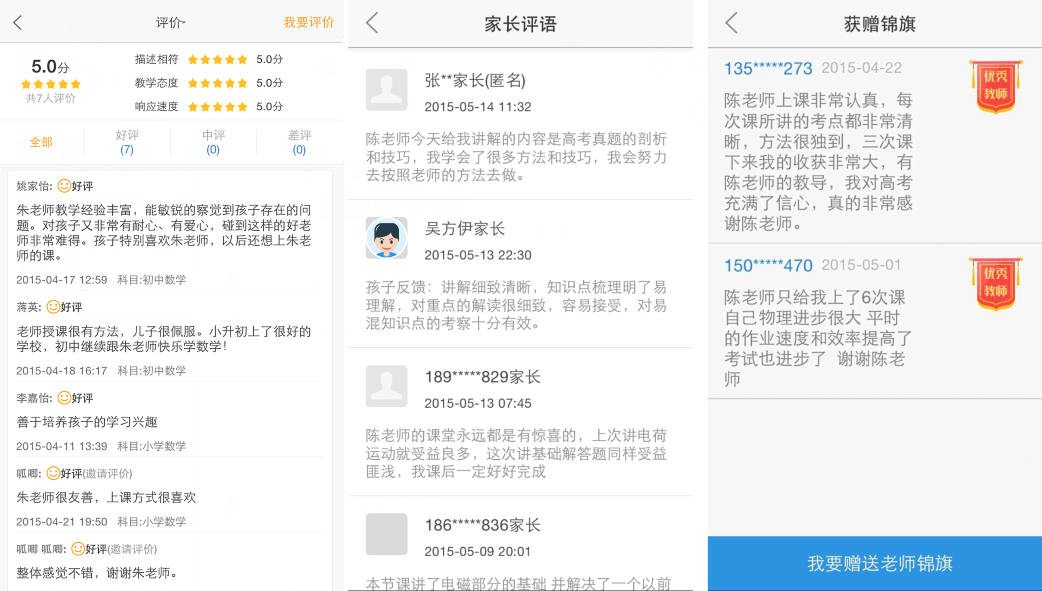Select the 全部 reviews tab

(41, 142)
